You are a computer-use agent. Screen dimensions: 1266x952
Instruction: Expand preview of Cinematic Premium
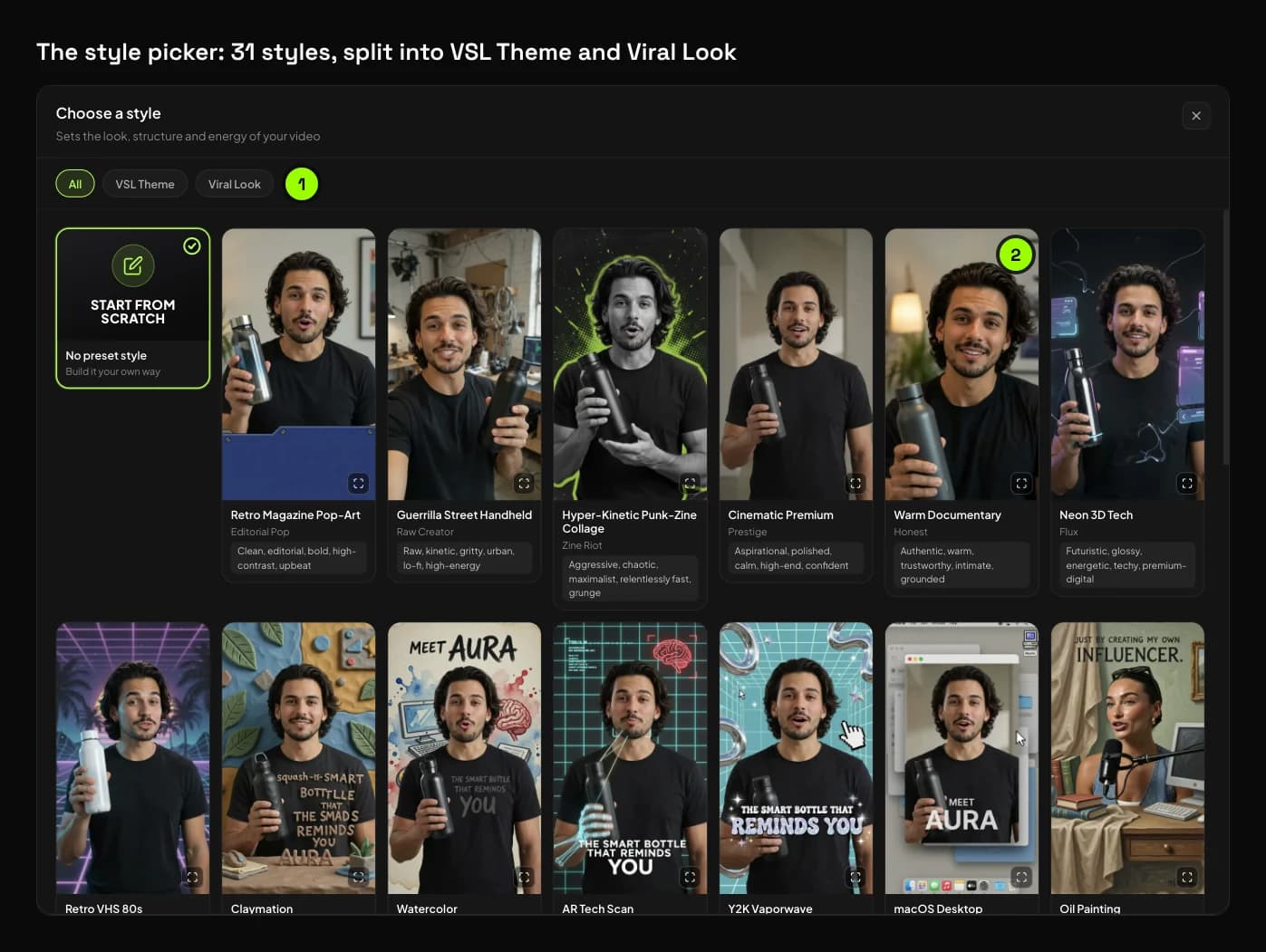[855, 483]
